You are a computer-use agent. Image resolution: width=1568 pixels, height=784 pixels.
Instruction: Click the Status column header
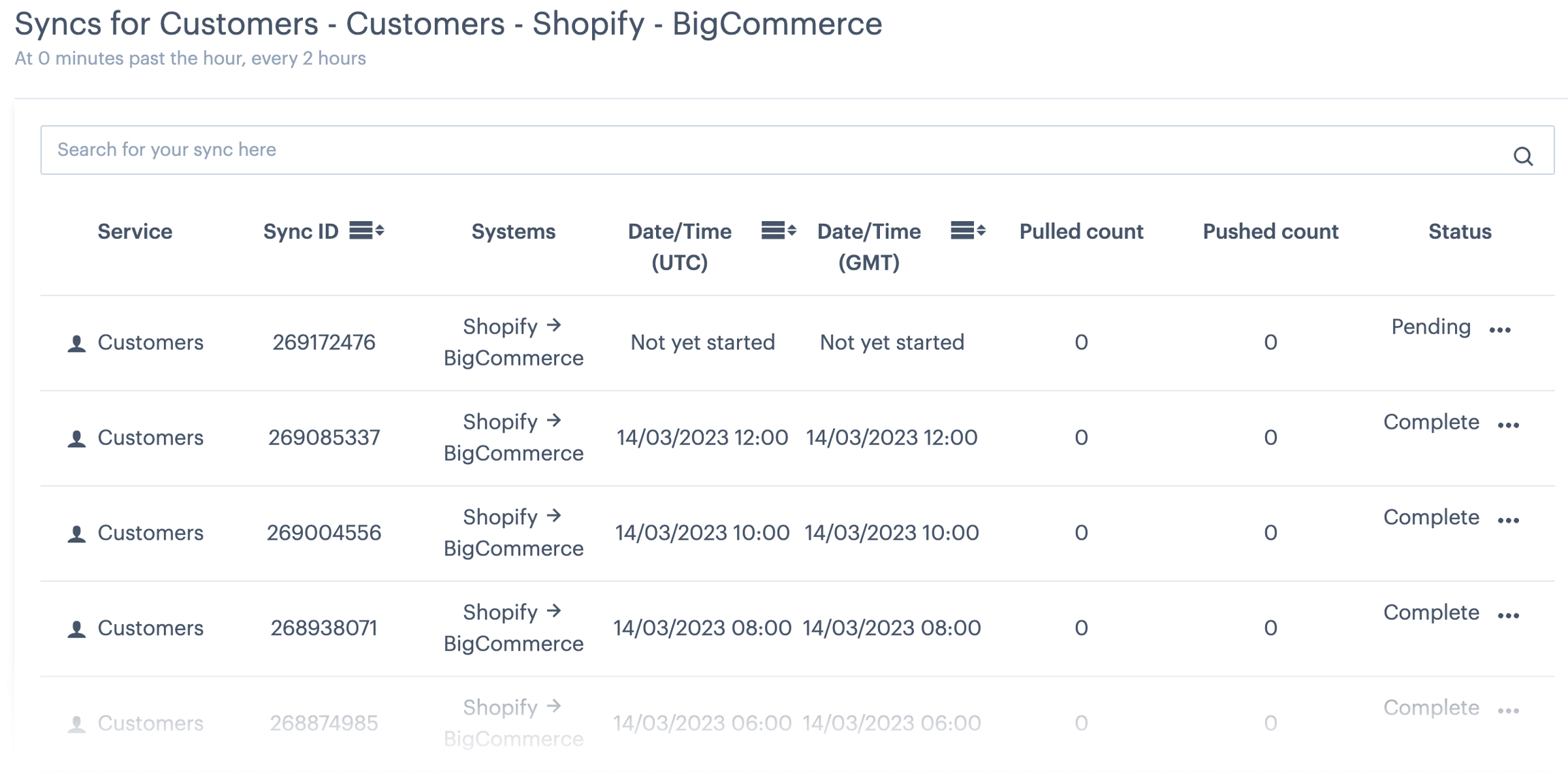coord(1459,231)
